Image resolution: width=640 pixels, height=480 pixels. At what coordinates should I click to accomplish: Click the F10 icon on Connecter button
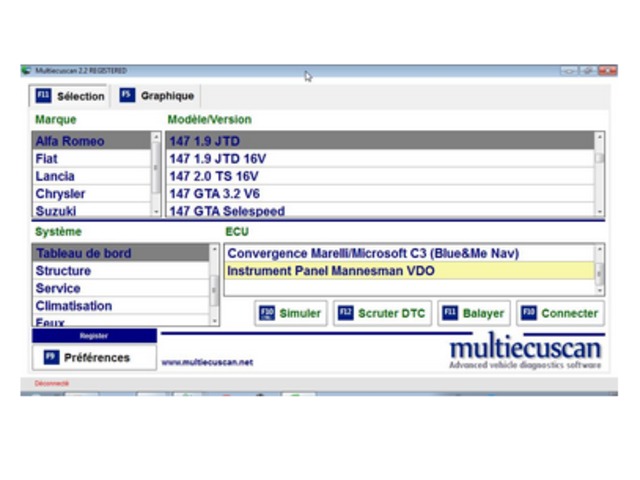coord(529,313)
